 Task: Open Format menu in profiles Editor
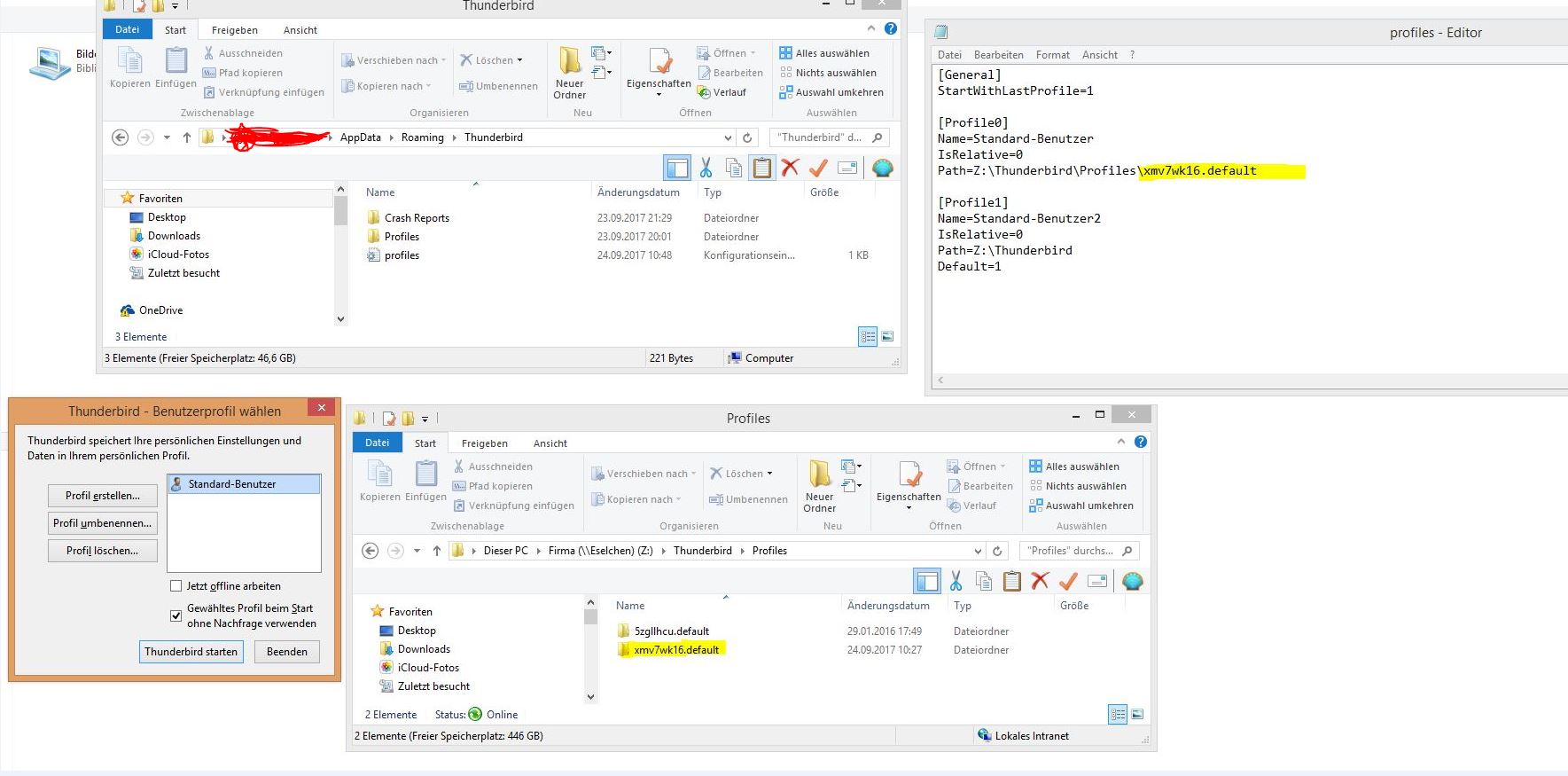[1052, 55]
